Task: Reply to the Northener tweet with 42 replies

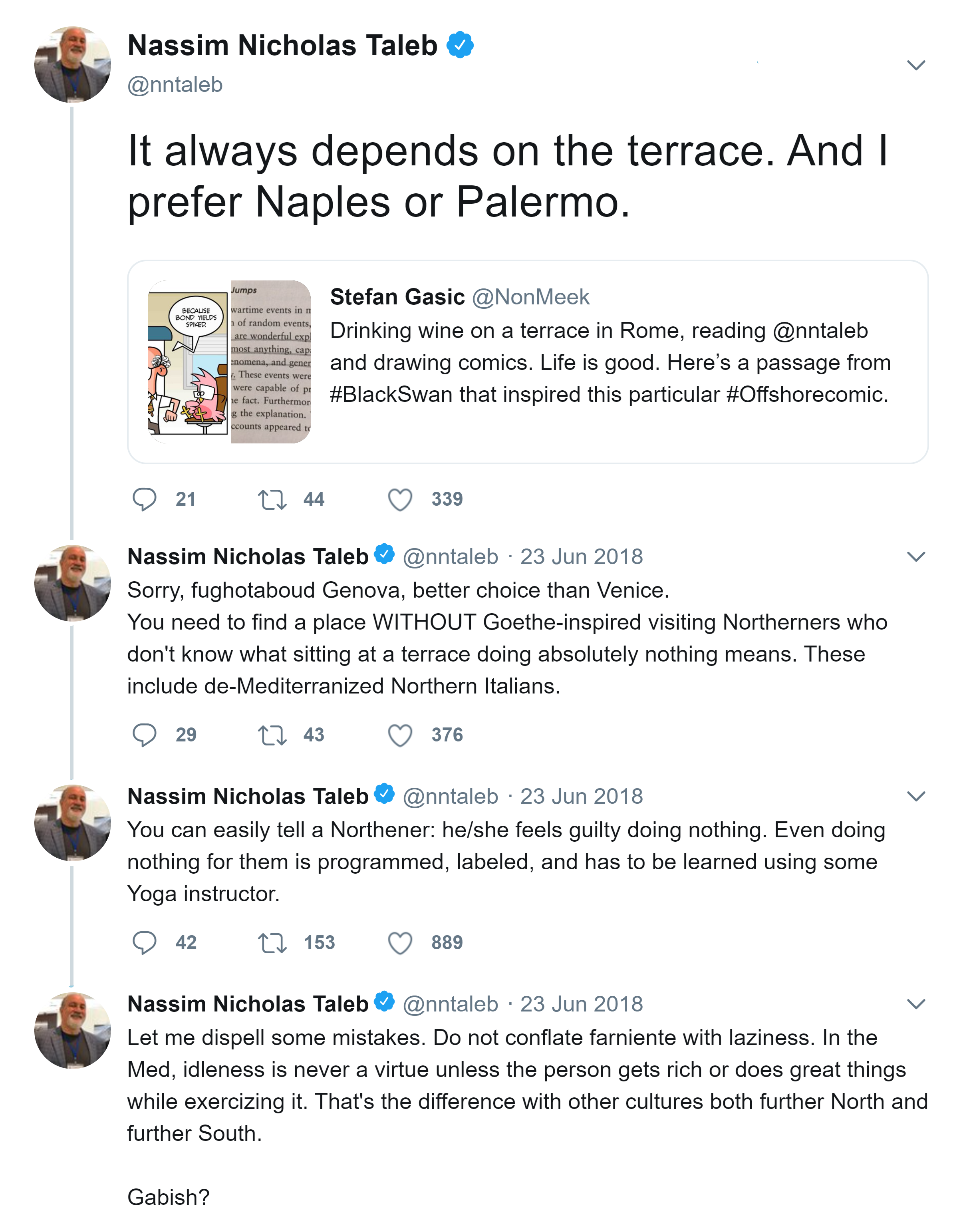Action: point(144,942)
